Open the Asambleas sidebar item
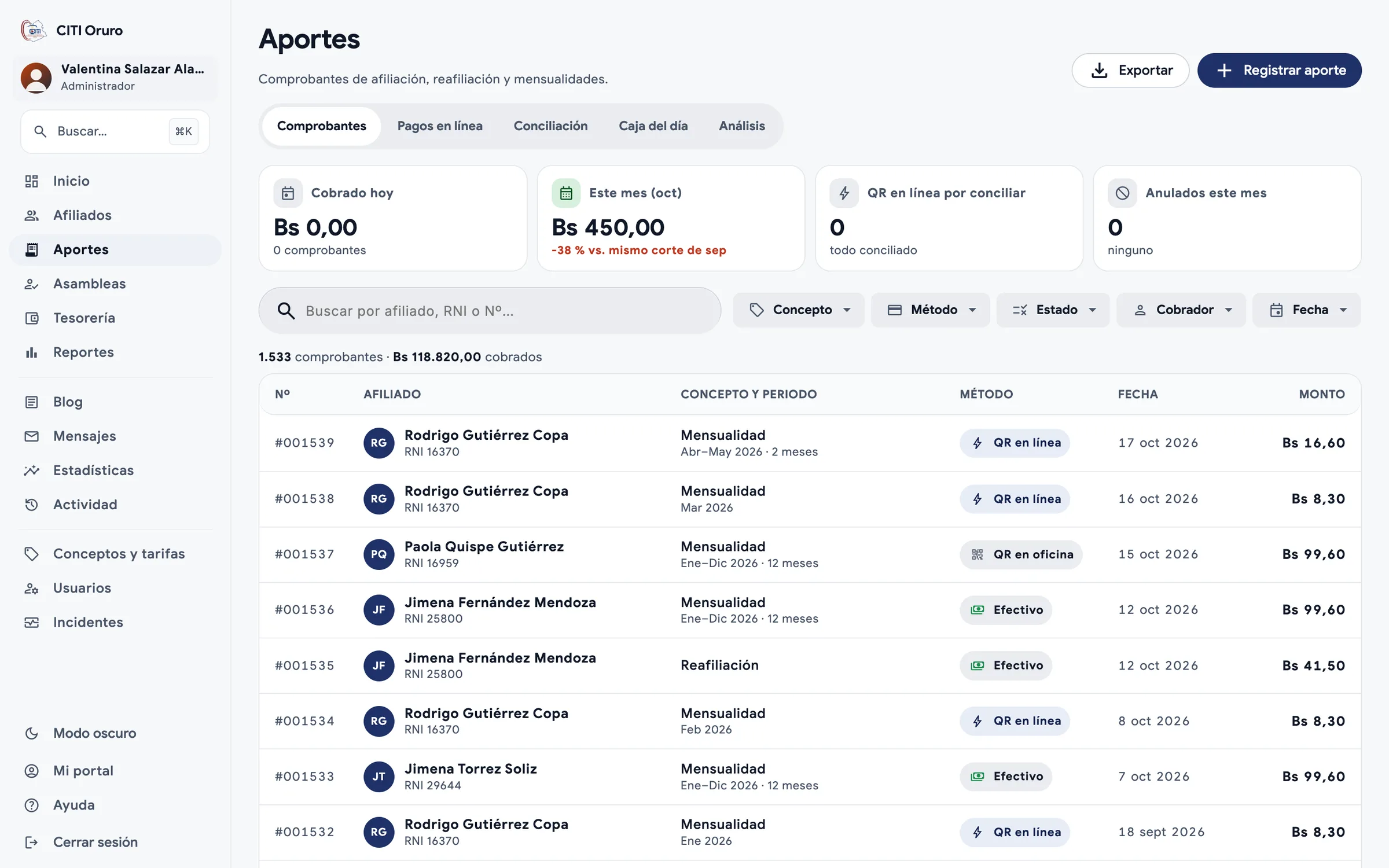Image resolution: width=1389 pixels, height=868 pixels. 115,284
